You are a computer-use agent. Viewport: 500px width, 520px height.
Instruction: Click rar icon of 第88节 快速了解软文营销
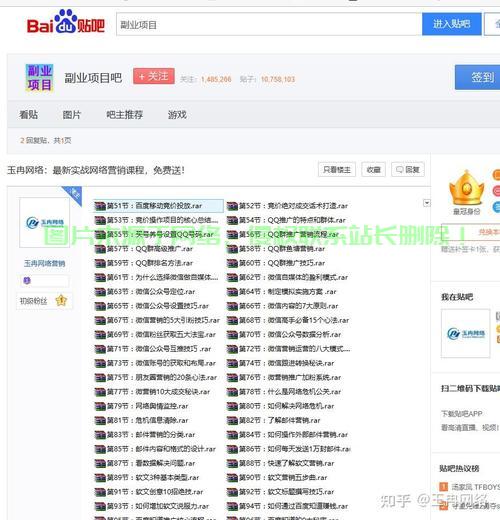pyautogui.click(x=232, y=464)
